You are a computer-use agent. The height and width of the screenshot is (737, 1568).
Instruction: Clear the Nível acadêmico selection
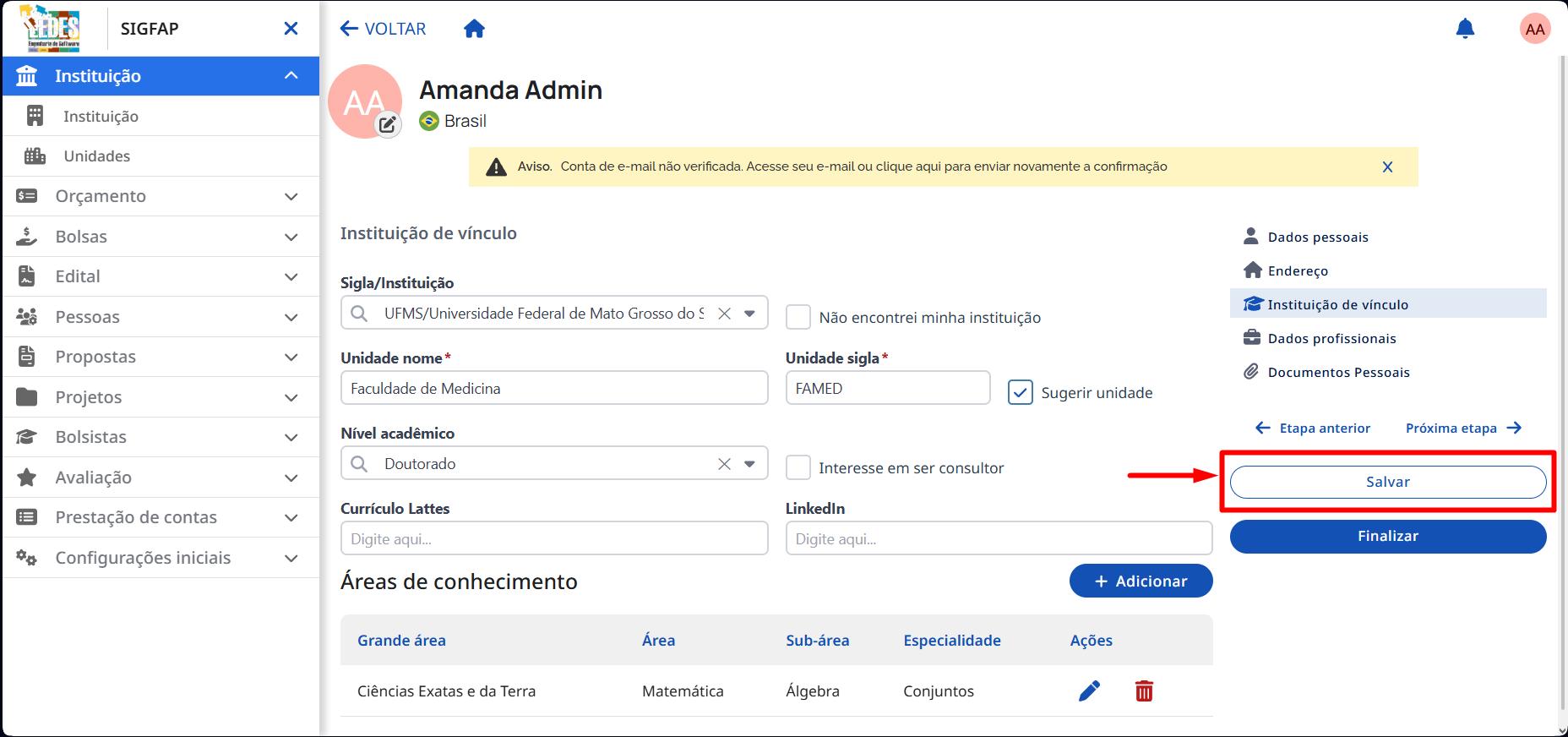(724, 464)
